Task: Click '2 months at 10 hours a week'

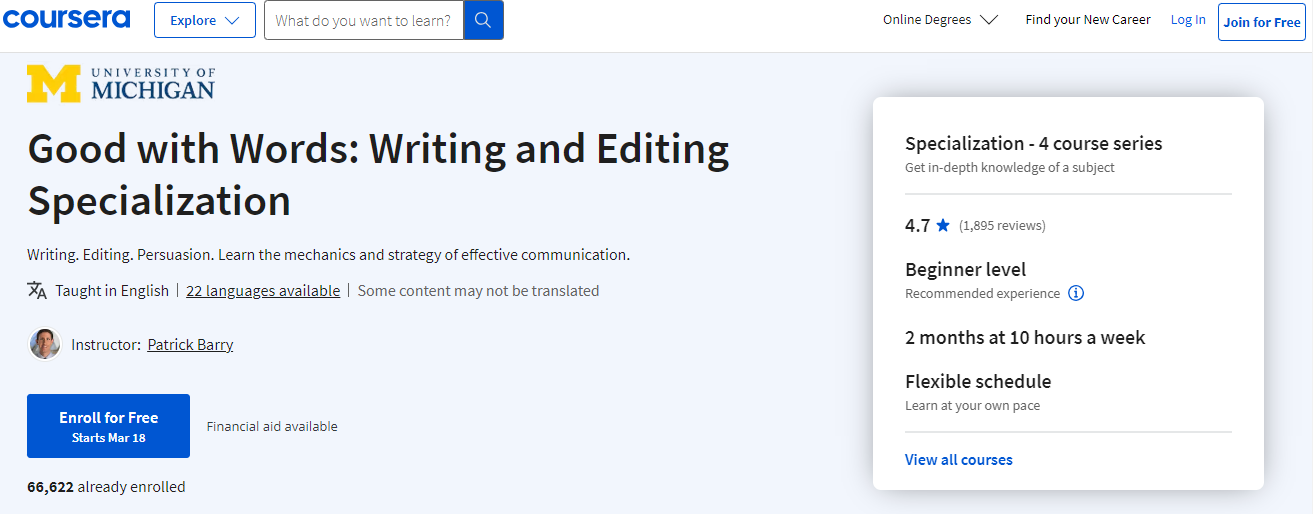Action: [1025, 337]
